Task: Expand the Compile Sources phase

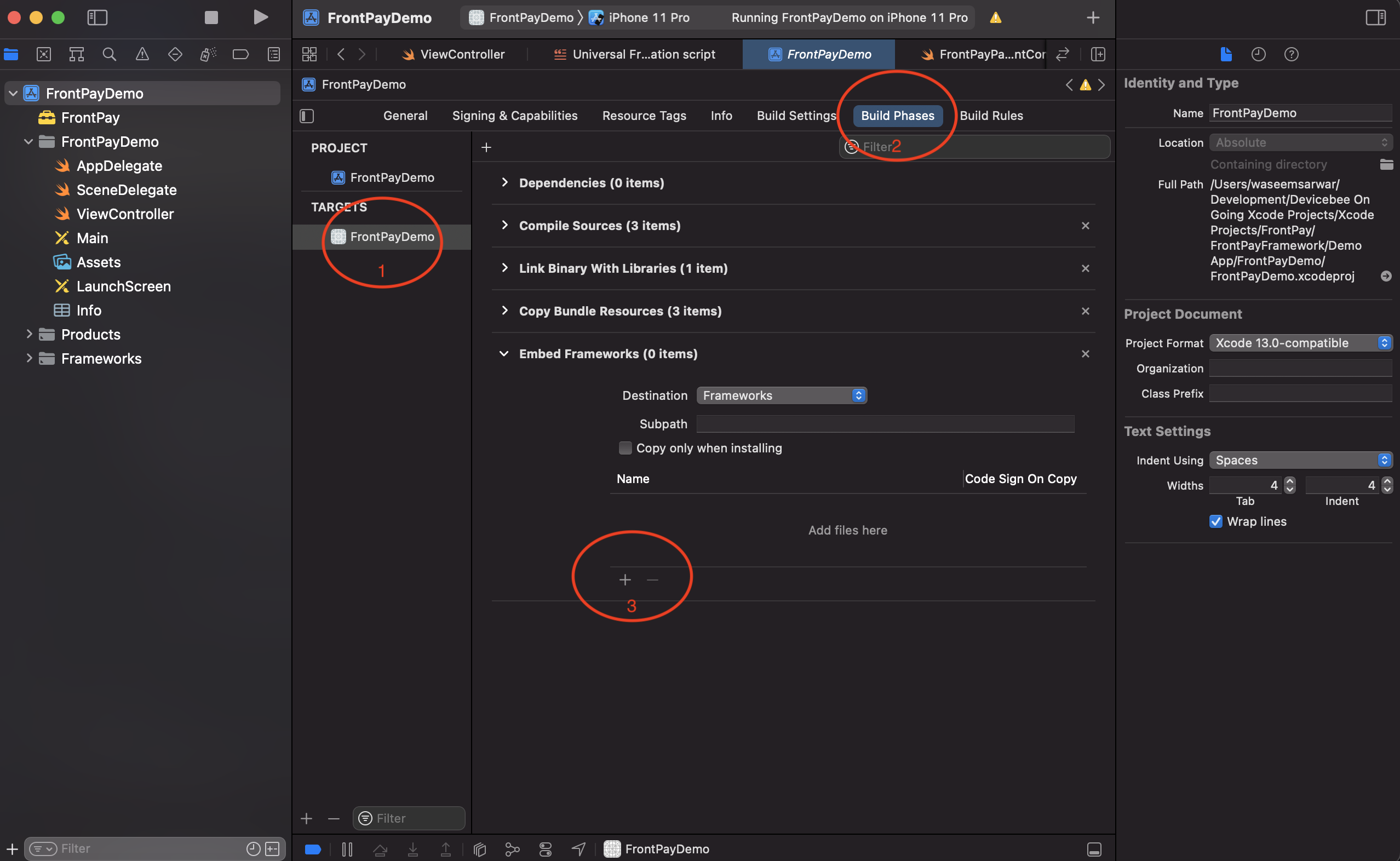Action: (504, 226)
